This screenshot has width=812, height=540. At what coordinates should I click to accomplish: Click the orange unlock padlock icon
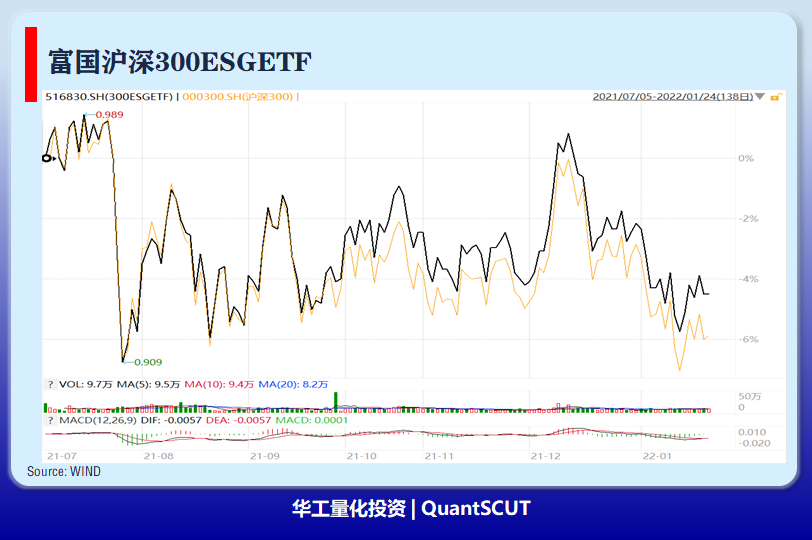click(775, 97)
